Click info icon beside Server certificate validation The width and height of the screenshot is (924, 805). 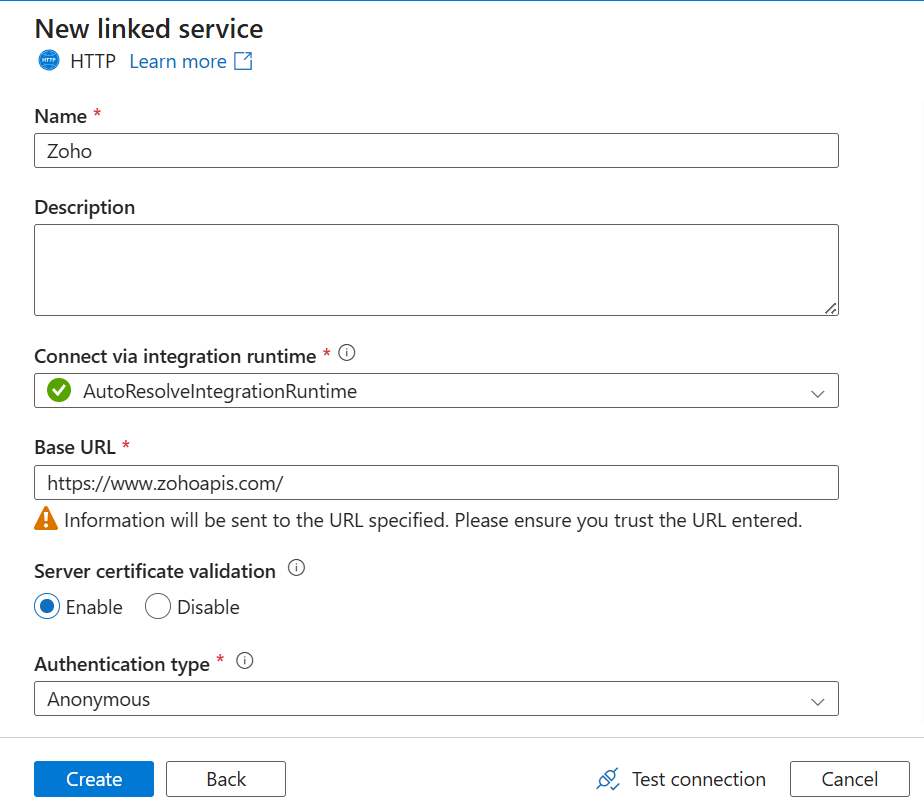pyautogui.click(x=296, y=568)
